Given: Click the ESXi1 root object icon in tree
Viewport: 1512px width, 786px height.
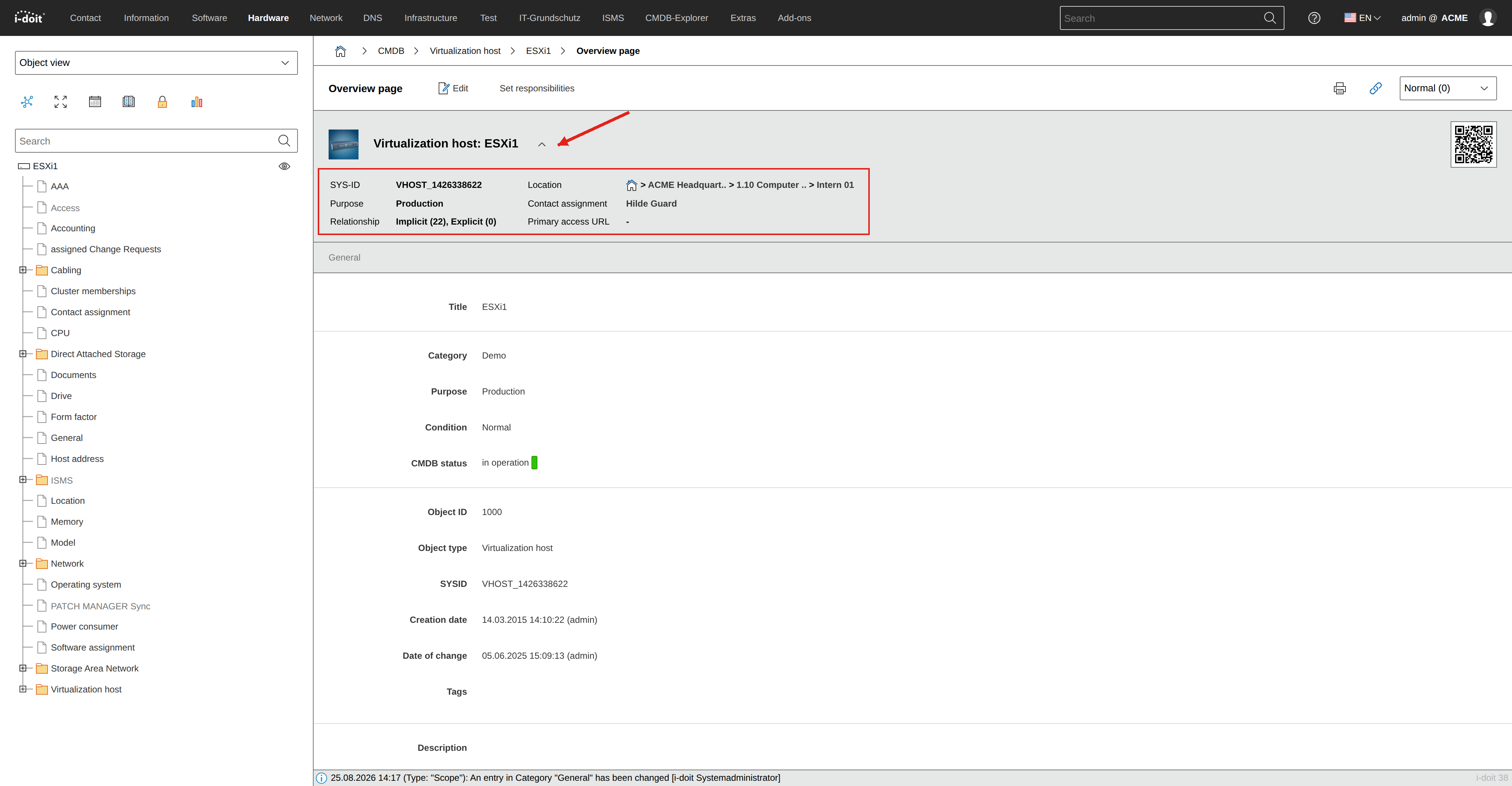Looking at the screenshot, I should click(x=24, y=167).
